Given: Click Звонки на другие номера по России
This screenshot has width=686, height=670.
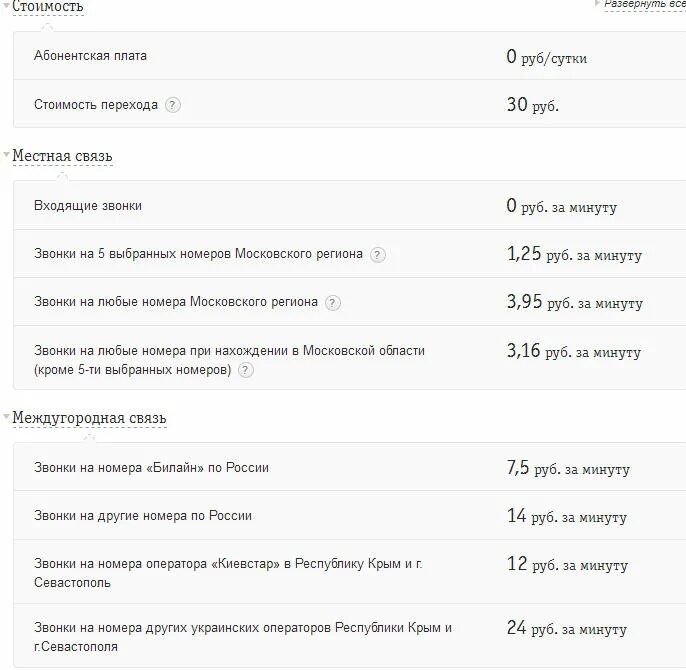Looking at the screenshot, I should (143, 516).
